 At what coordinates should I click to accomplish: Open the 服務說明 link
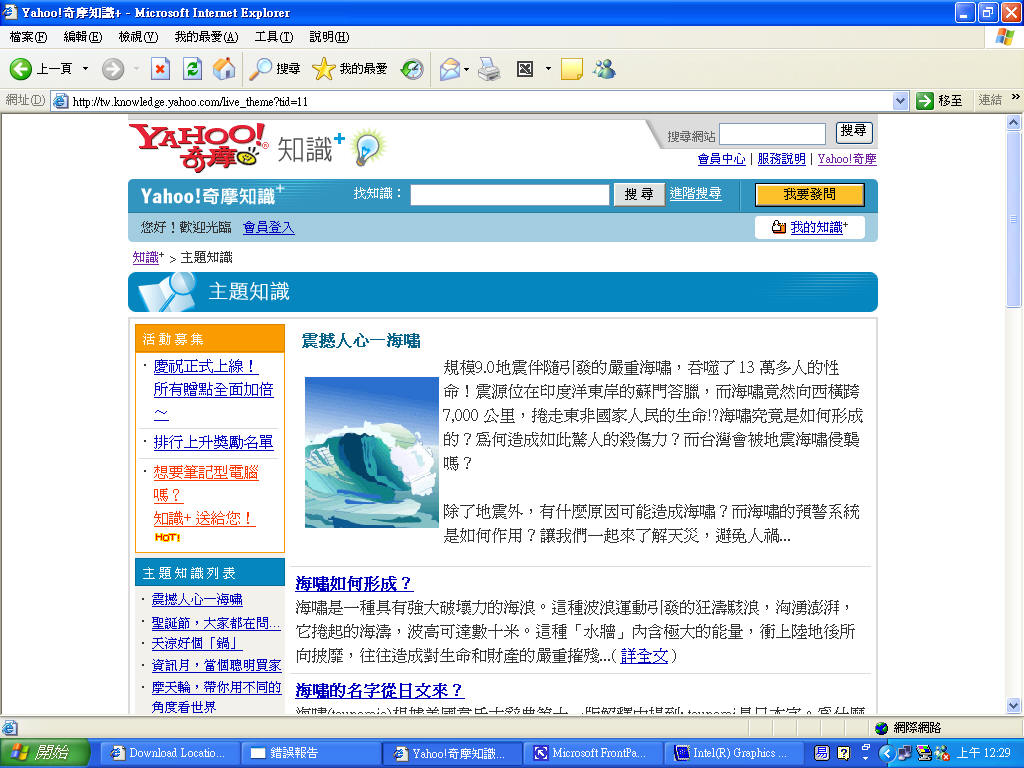(781, 159)
